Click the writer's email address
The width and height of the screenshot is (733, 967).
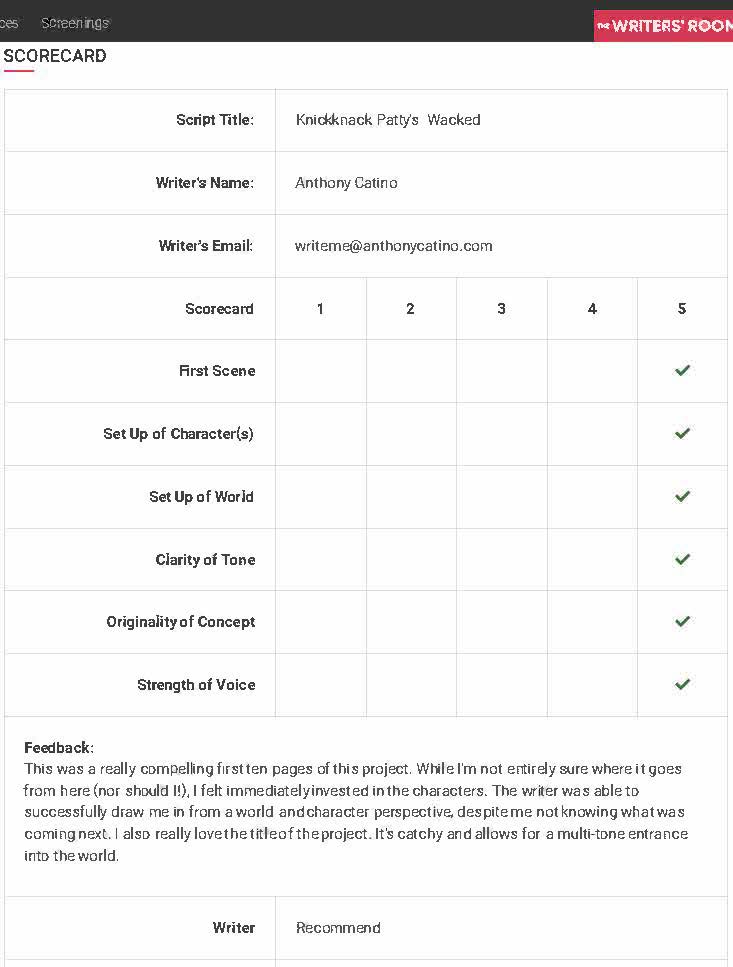click(x=393, y=246)
